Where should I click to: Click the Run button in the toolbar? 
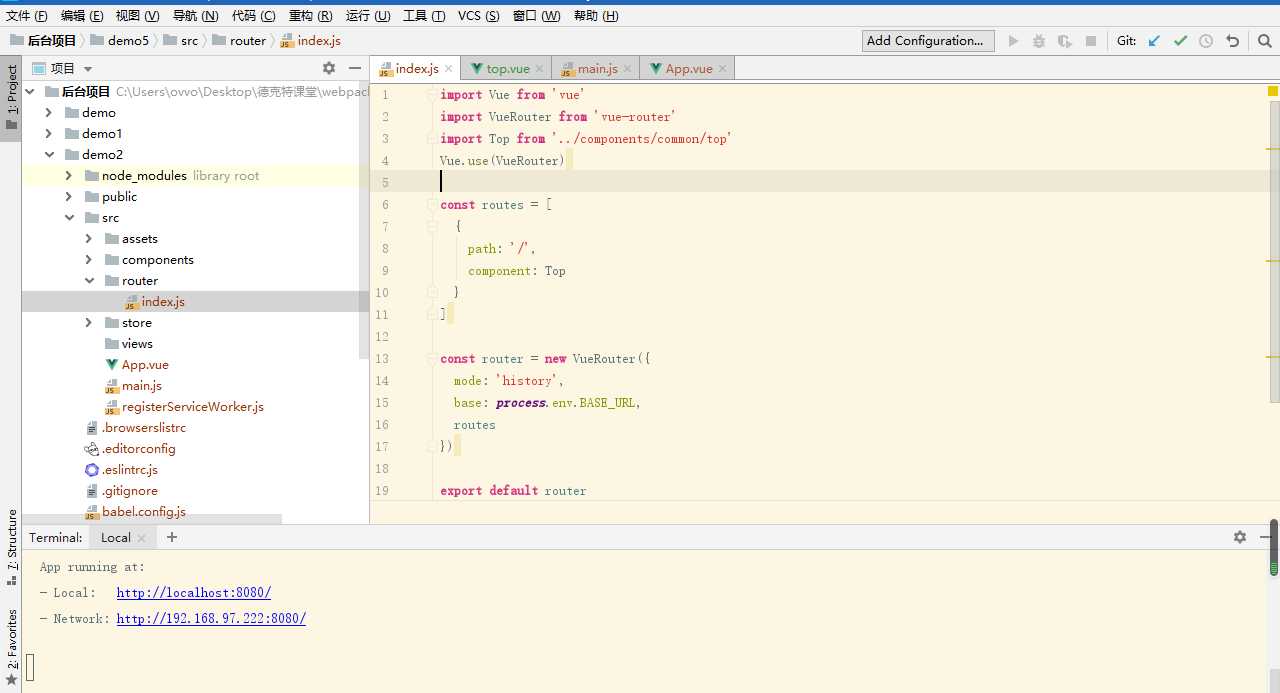point(1014,41)
